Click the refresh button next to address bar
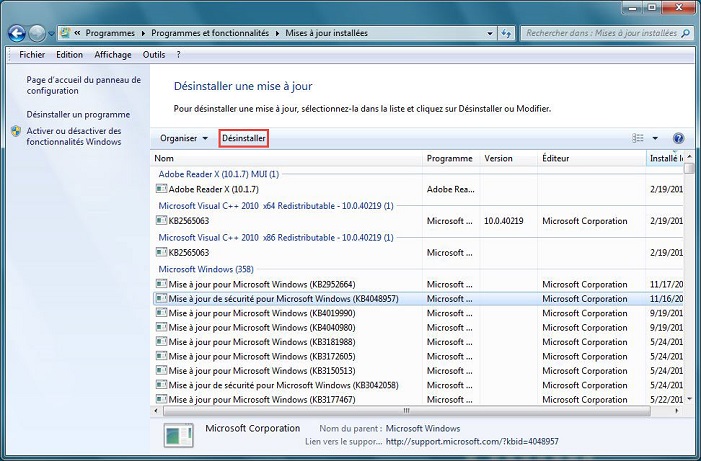The height and width of the screenshot is (461, 701). click(505, 33)
